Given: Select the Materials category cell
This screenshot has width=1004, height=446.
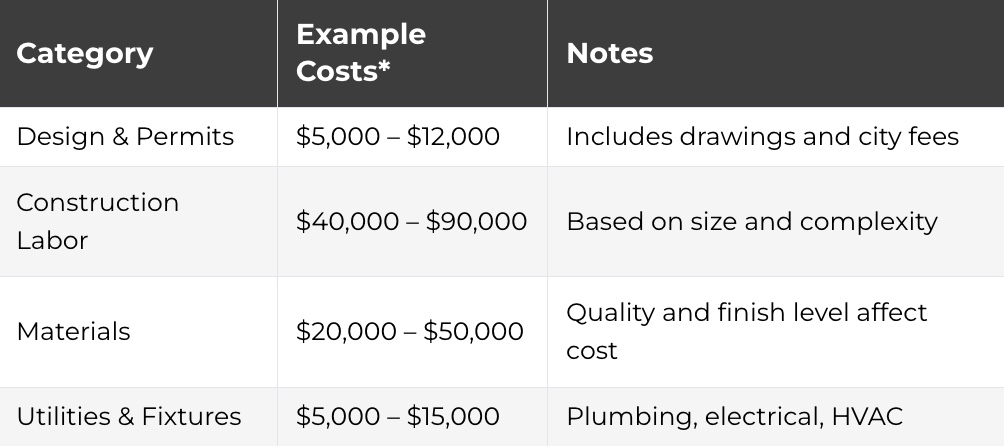Looking at the screenshot, I should 73,331.
